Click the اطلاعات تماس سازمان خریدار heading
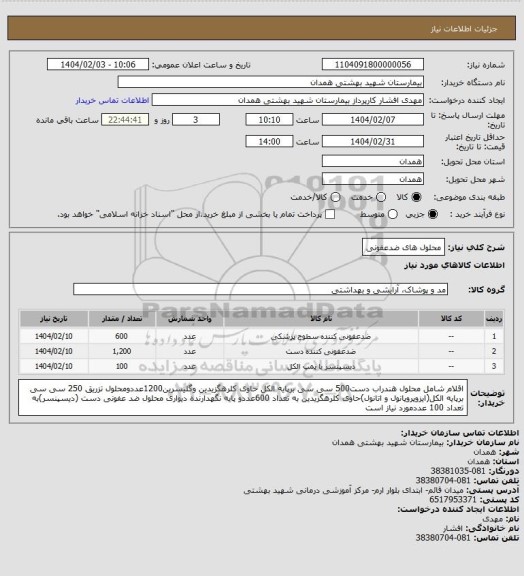Screen dimensions: 524x576 point(460,433)
